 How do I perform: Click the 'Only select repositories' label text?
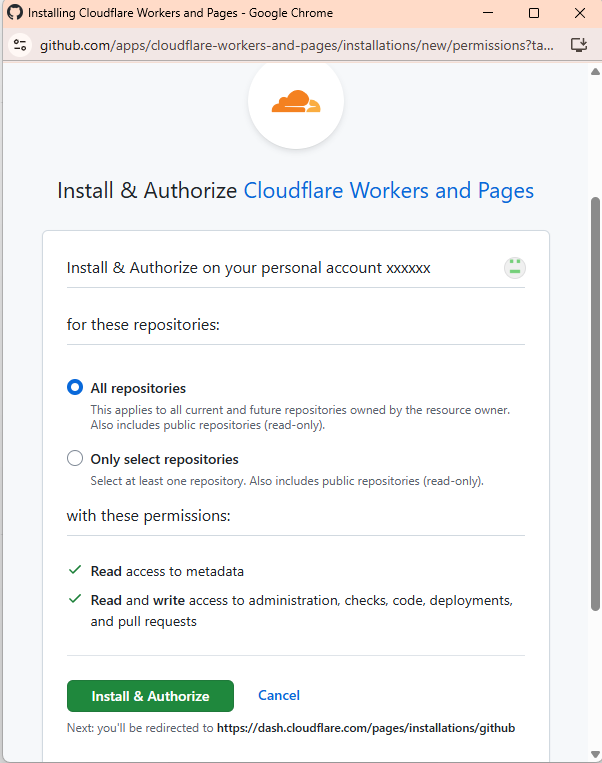(x=164, y=459)
